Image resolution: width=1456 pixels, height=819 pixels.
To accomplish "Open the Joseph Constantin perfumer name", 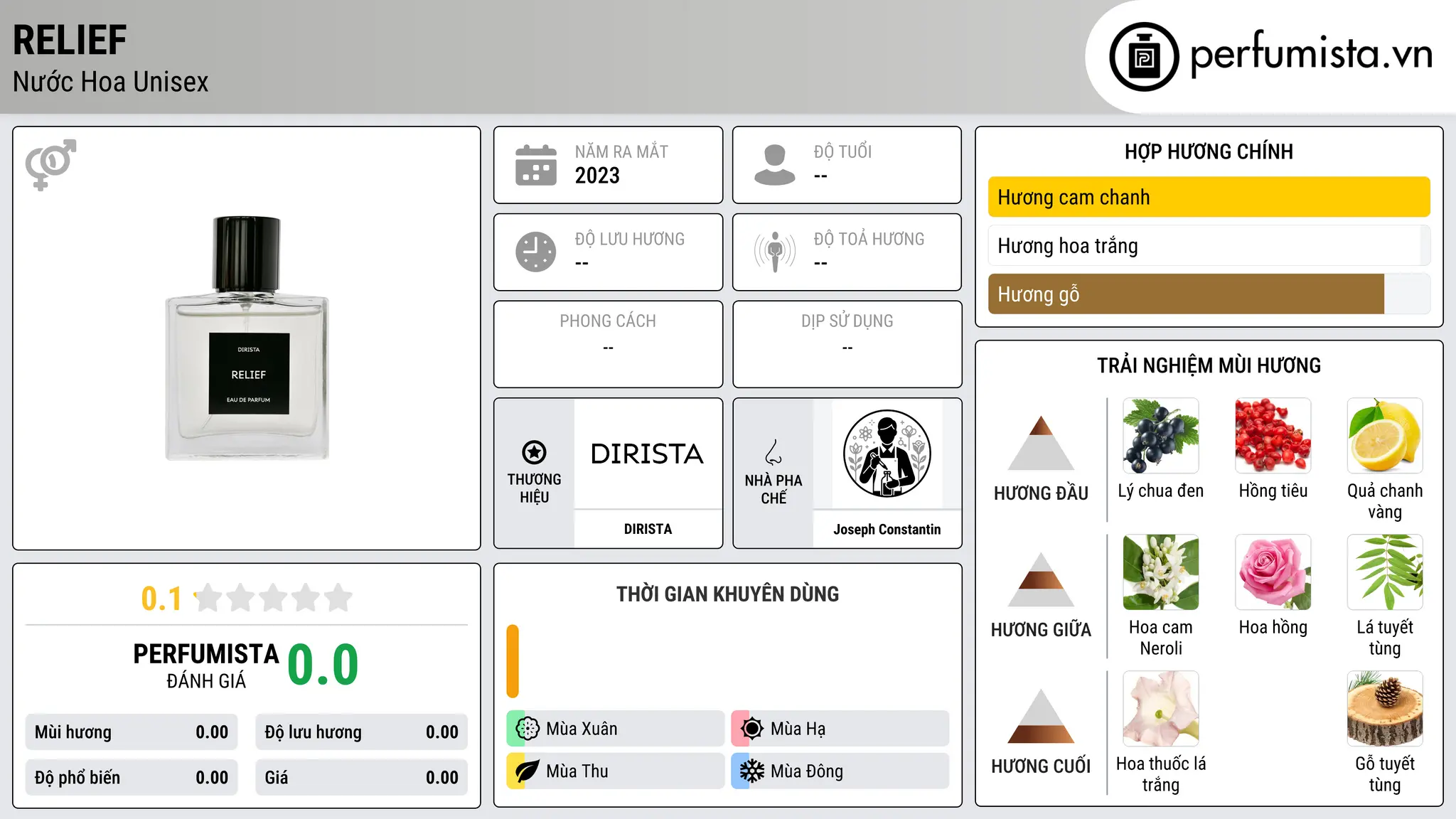I will pos(887,529).
